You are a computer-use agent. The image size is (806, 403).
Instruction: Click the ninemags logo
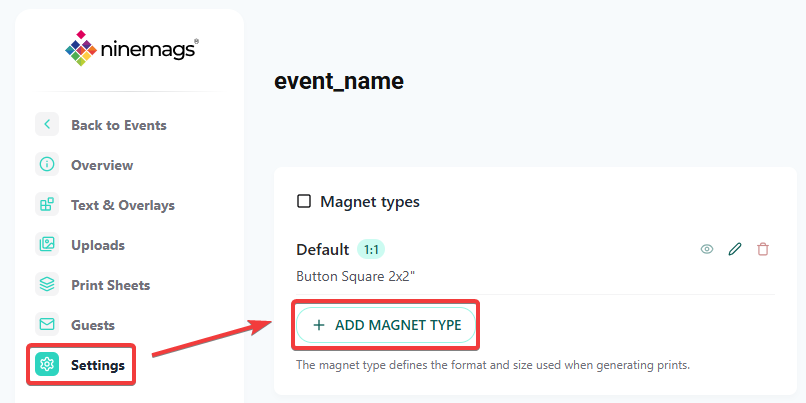132,48
